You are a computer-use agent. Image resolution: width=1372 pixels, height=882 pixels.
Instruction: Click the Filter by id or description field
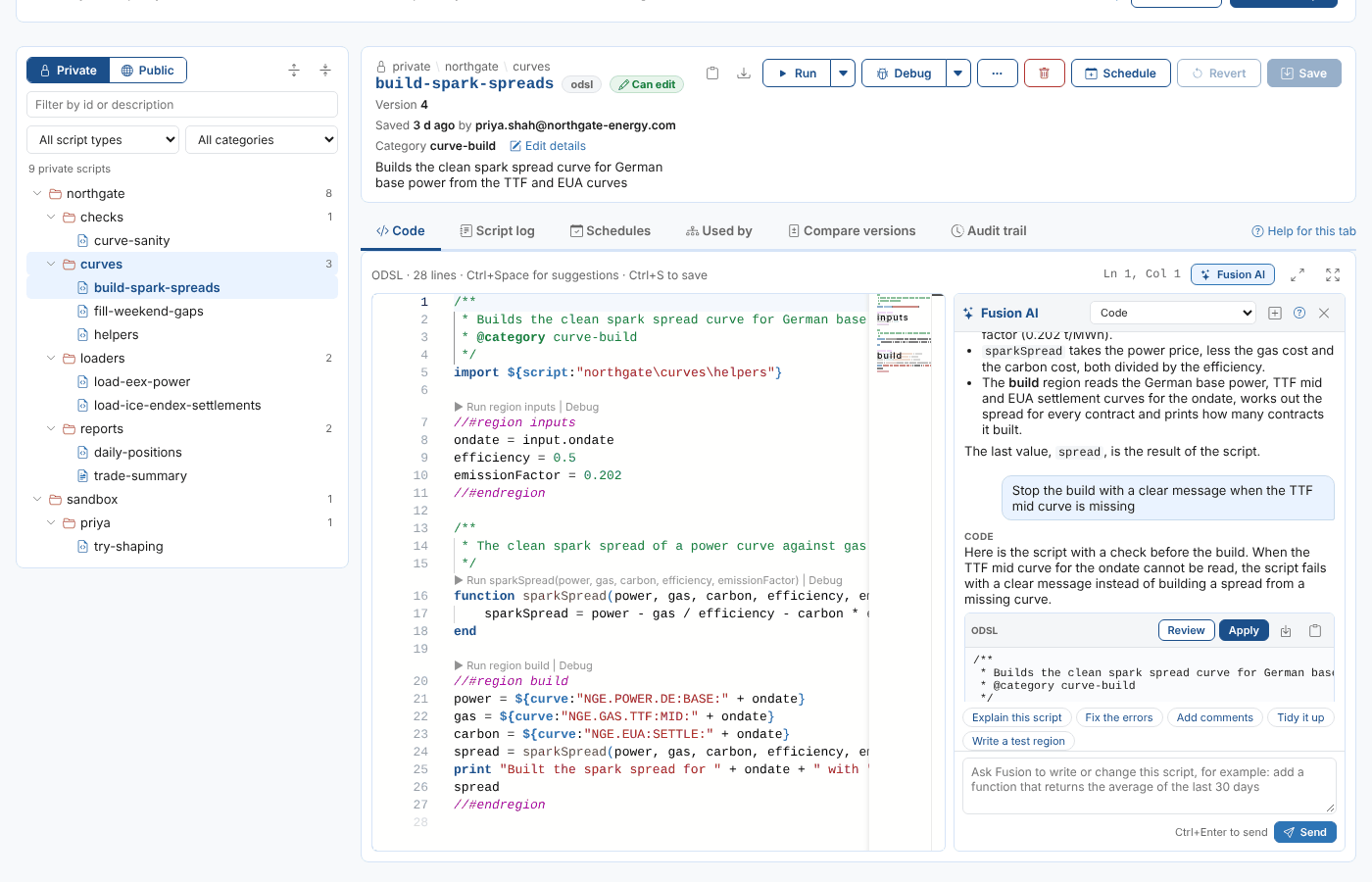(182, 105)
